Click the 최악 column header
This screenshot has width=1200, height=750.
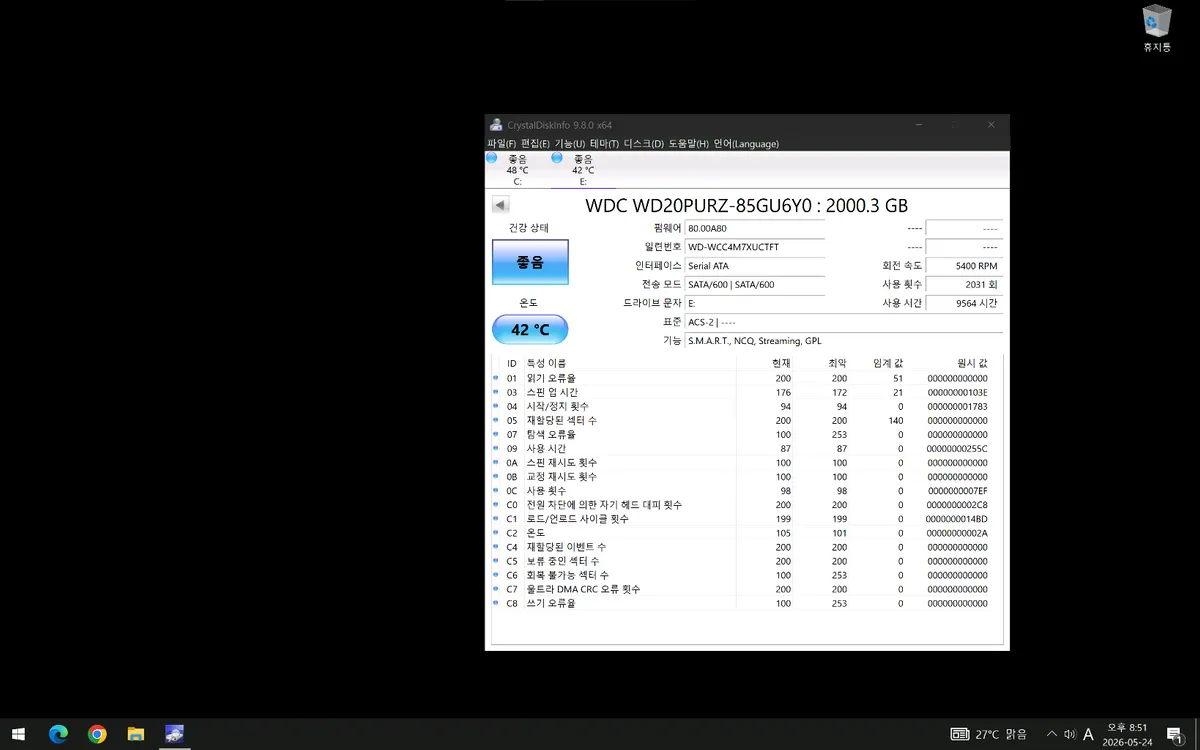pyautogui.click(x=837, y=363)
